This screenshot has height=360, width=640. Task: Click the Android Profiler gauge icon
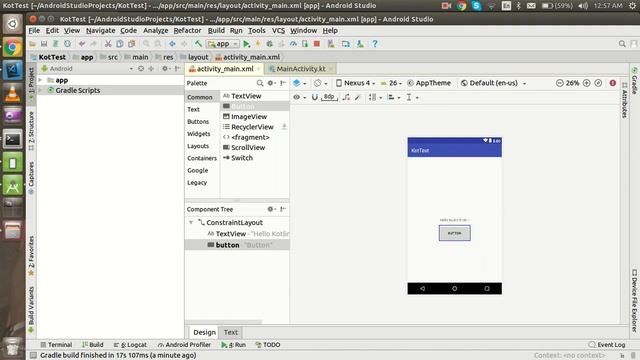coord(293,44)
